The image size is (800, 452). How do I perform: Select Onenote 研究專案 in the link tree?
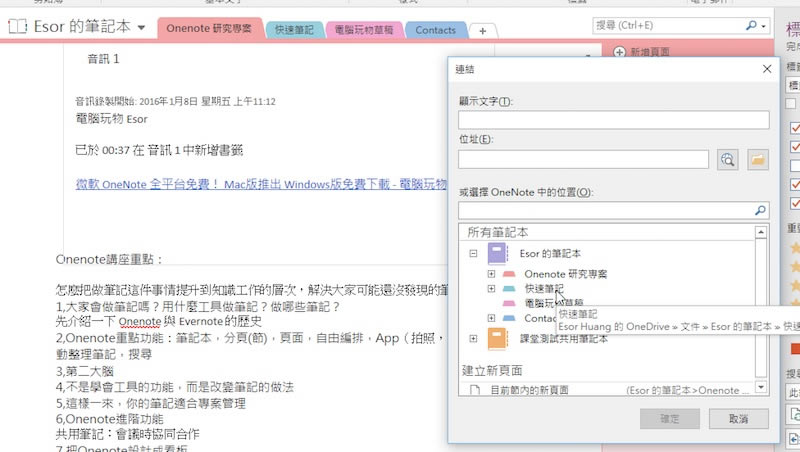(x=565, y=274)
